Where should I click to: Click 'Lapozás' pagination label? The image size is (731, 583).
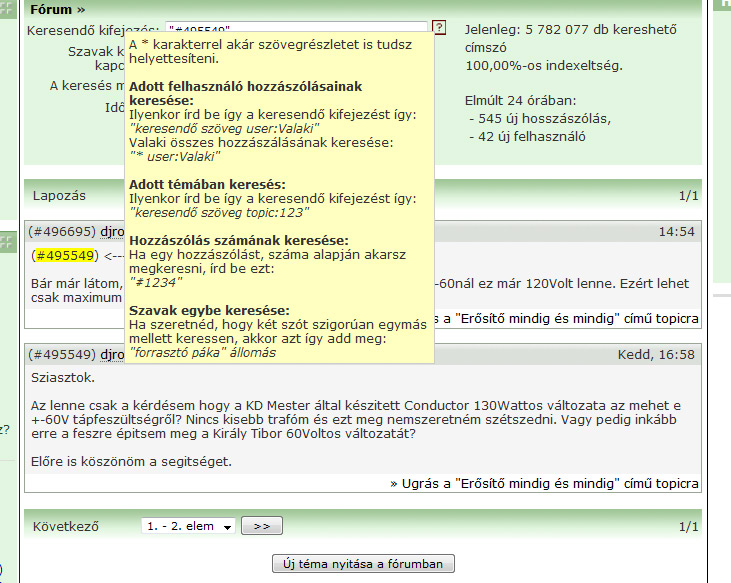(59, 196)
